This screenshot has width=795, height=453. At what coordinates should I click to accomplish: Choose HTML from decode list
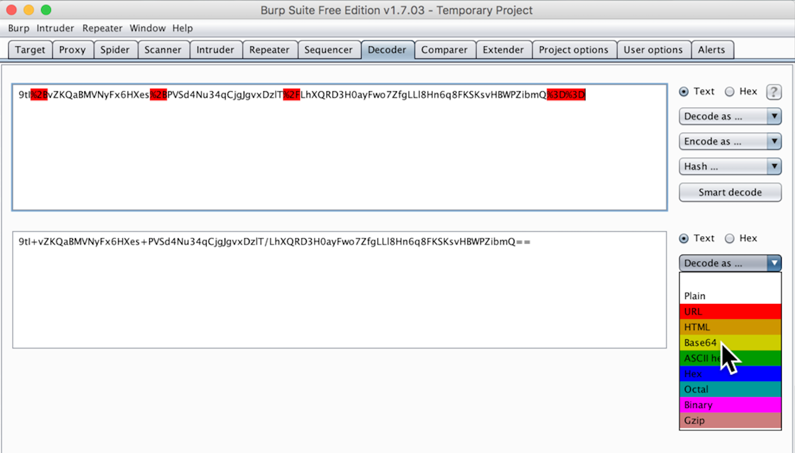click(x=730, y=327)
